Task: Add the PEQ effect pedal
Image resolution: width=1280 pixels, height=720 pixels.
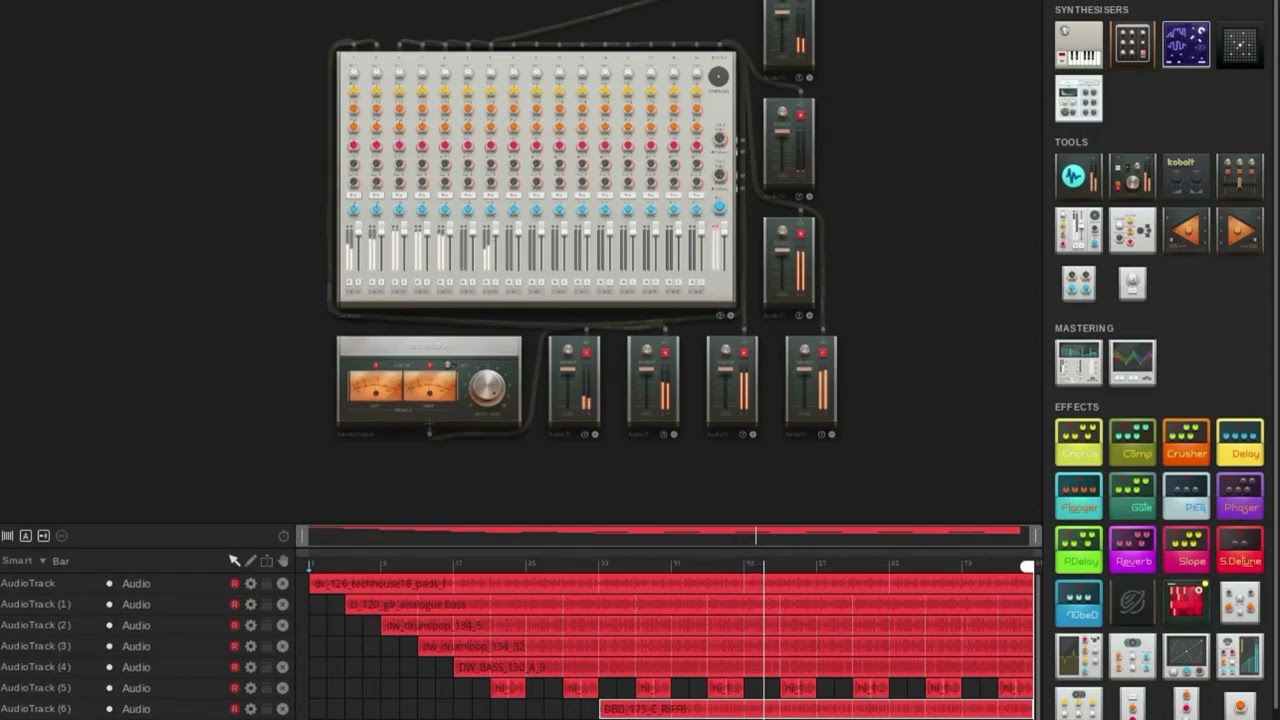Action: (x=1186, y=497)
